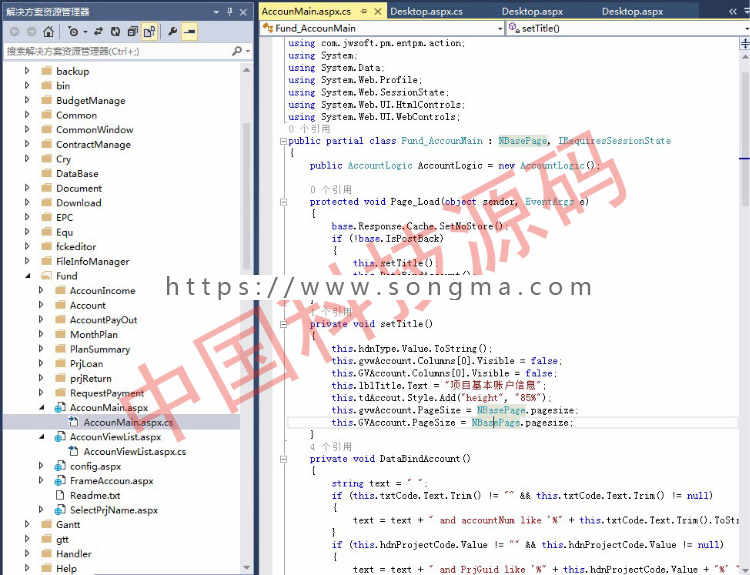Click the Forward navigation icon in Solution Explorer

(32, 32)
